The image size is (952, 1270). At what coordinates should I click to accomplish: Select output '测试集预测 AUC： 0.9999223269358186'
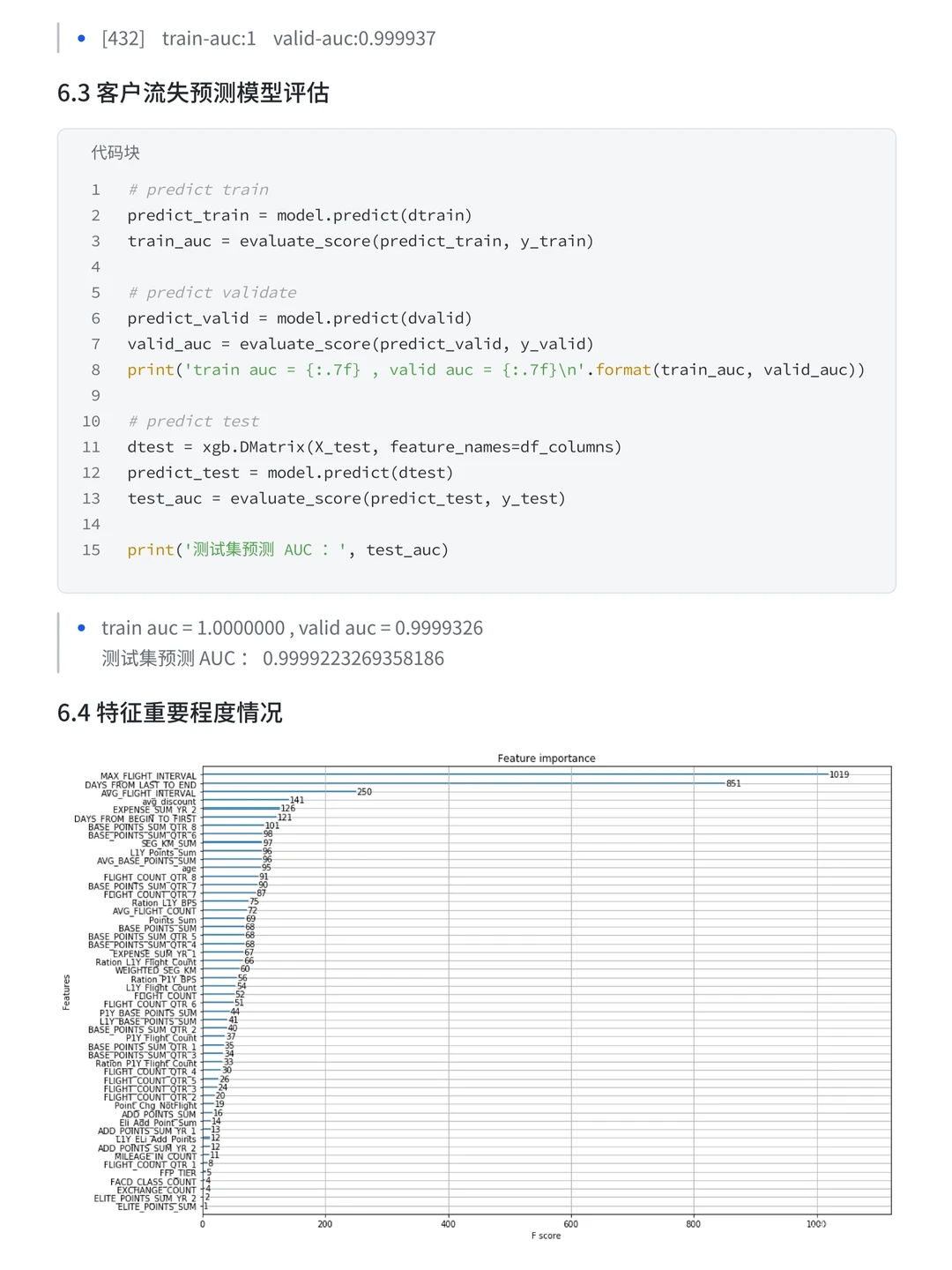coord(272,658)
